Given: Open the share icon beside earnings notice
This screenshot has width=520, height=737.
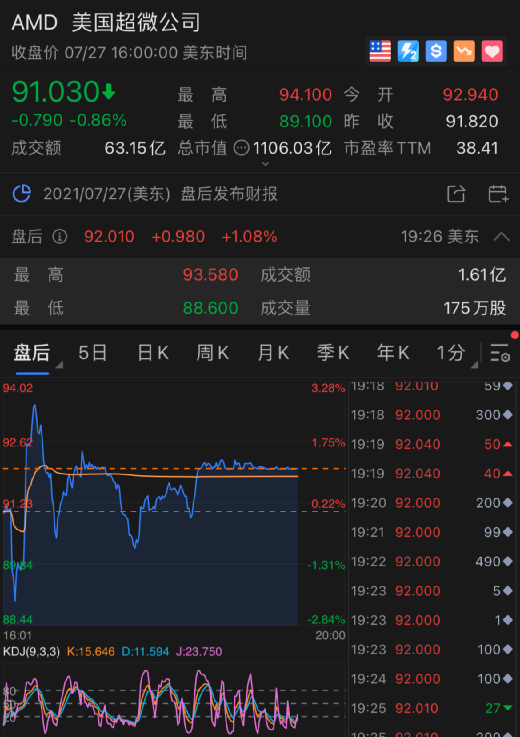Looking at the screenshot, I should (456, 194).
